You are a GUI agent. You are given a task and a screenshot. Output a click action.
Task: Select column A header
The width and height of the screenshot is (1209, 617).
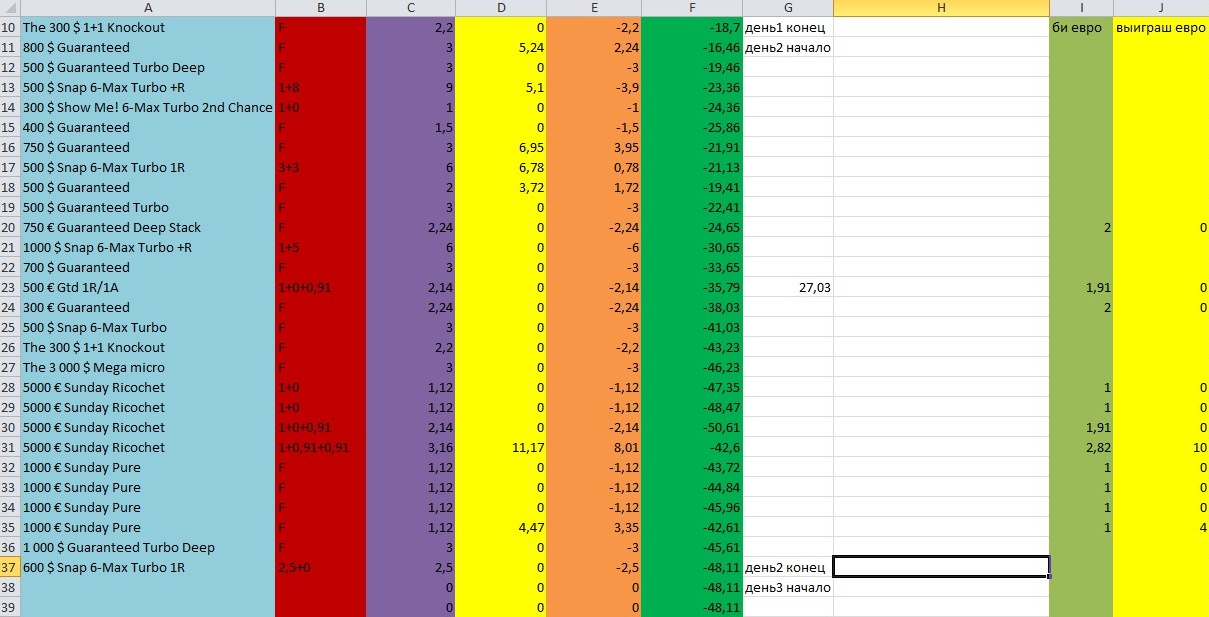pyautogui.click(x=148, y=8)
